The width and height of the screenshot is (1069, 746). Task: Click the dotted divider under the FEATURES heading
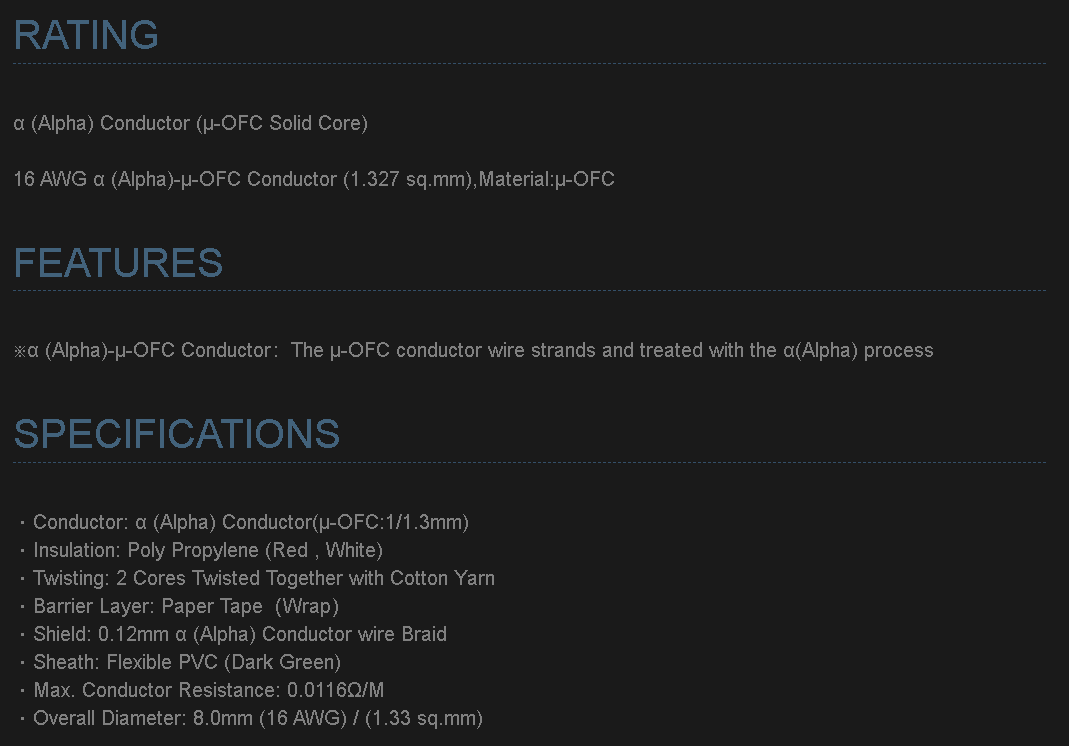coord(529,291)
